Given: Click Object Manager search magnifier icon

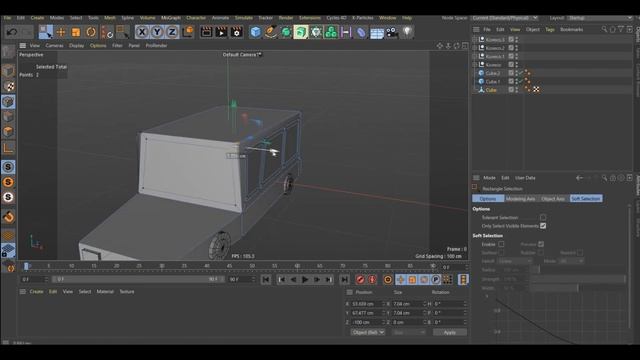Looking at the screenshot, I should coord(604,29).
